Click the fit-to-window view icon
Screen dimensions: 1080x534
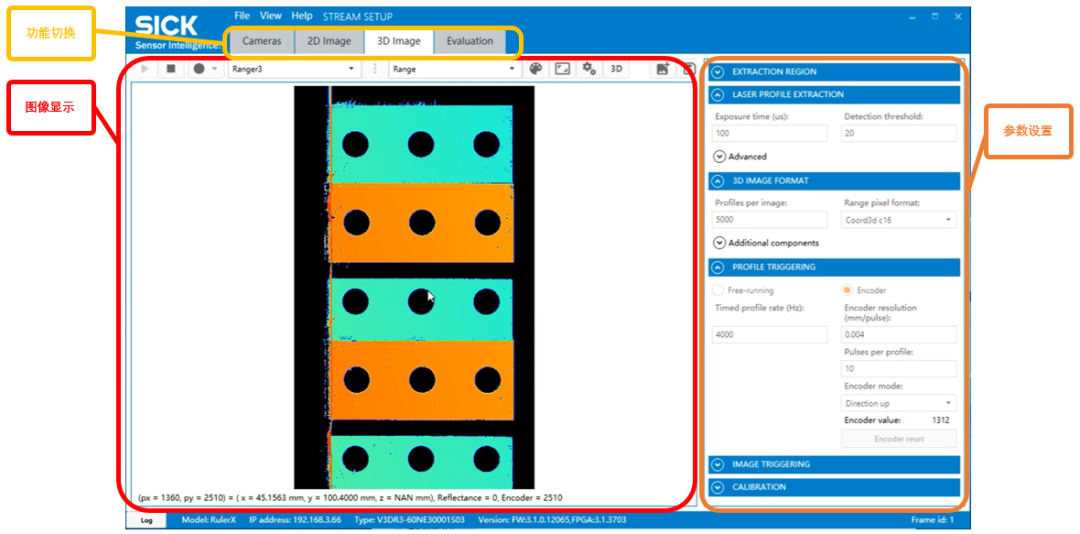point(563,69)
